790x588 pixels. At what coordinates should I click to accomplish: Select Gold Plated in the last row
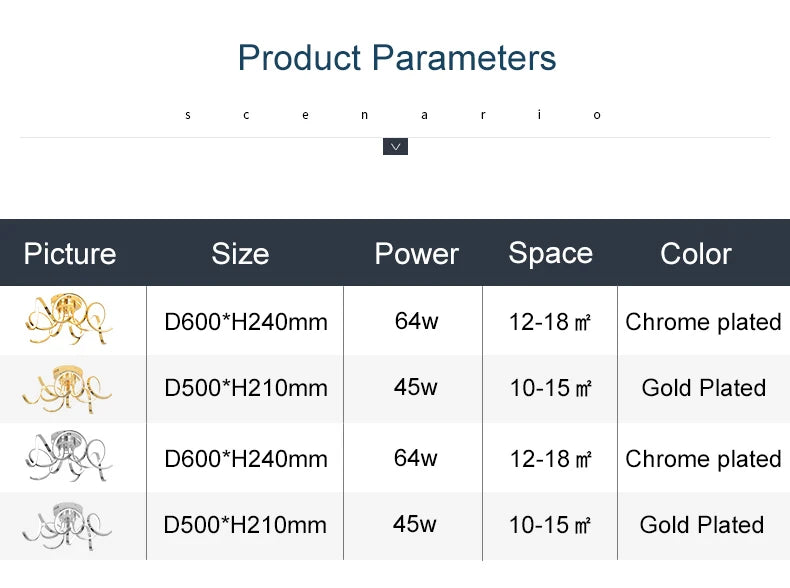[702, 525]
